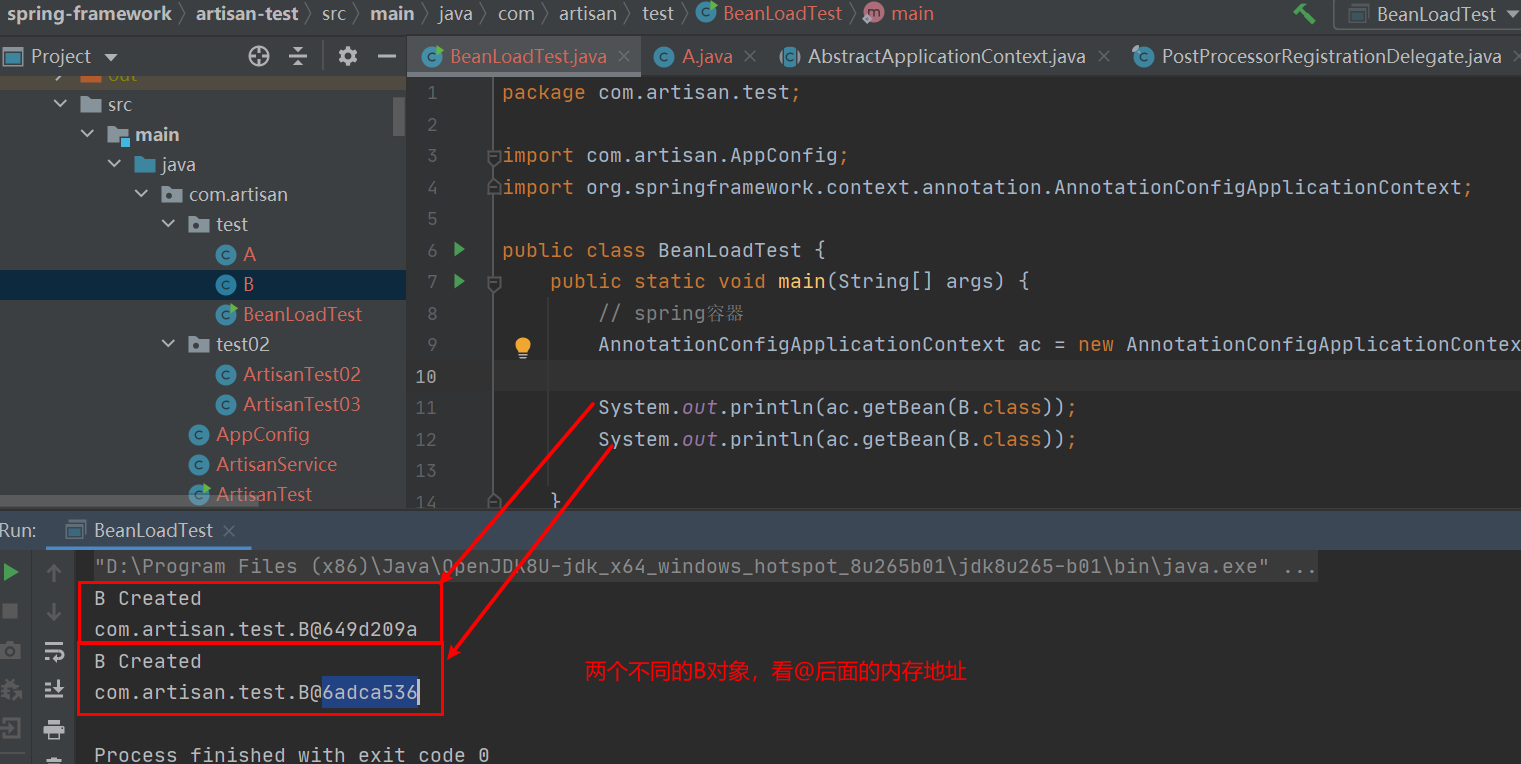Open the AbstractApplicationContext.java tab

[x=945, y=56]
